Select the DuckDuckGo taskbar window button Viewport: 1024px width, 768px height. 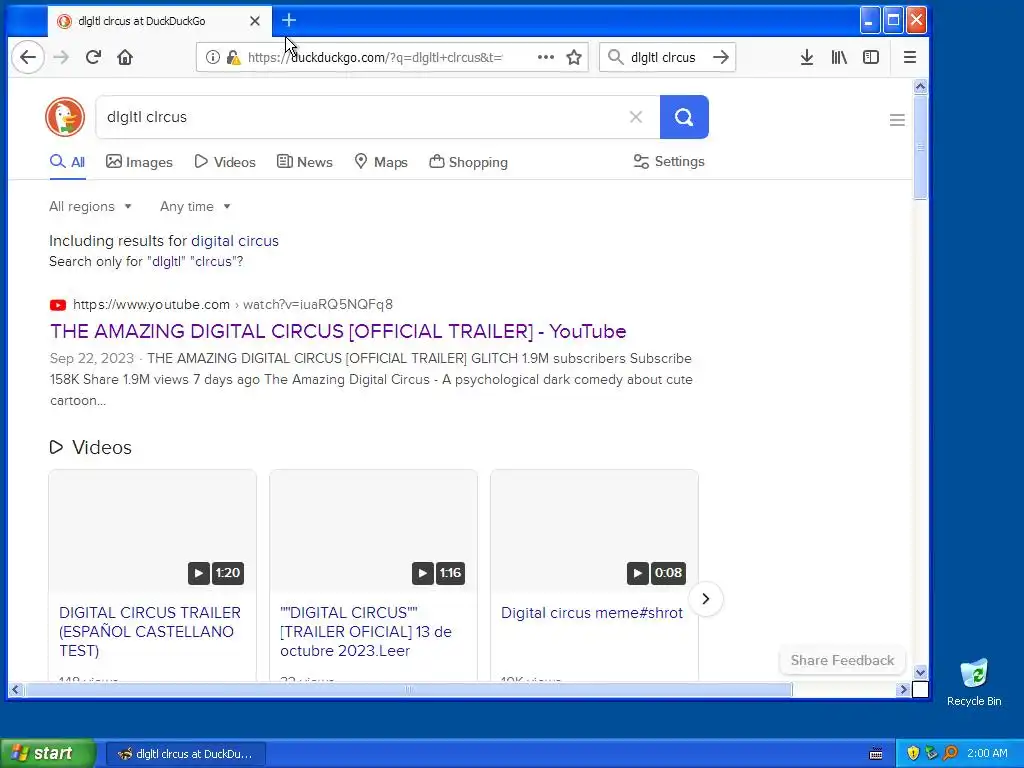(185, 754)
